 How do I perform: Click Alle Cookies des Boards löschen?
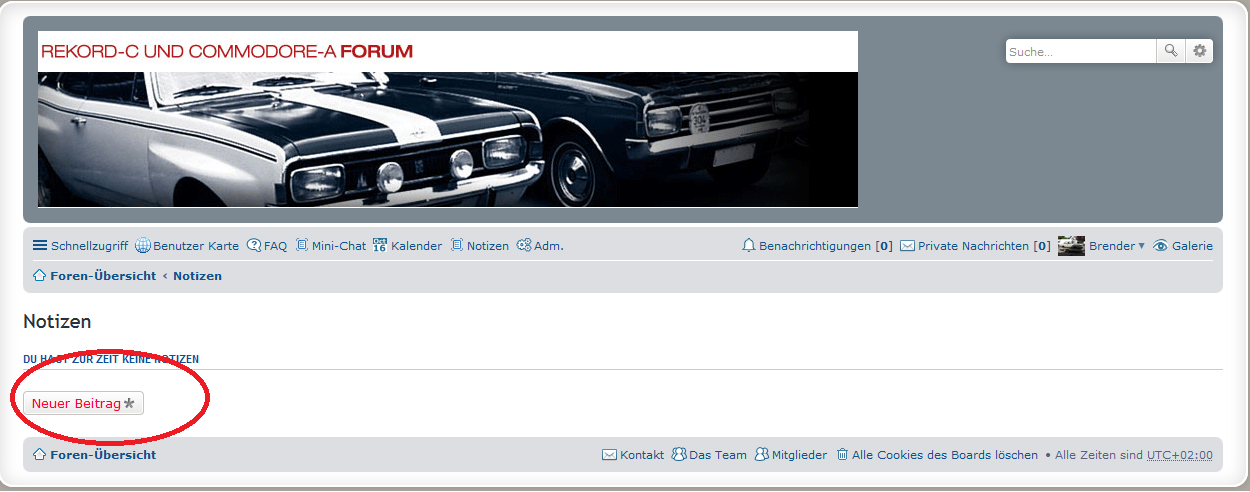coord(937,455)
